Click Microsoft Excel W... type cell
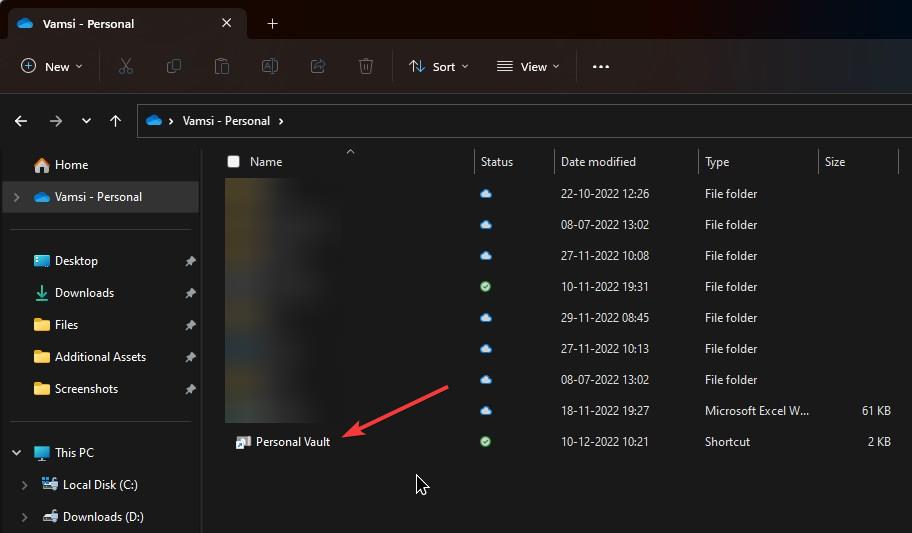912x533 pixels. coord(756,411)
